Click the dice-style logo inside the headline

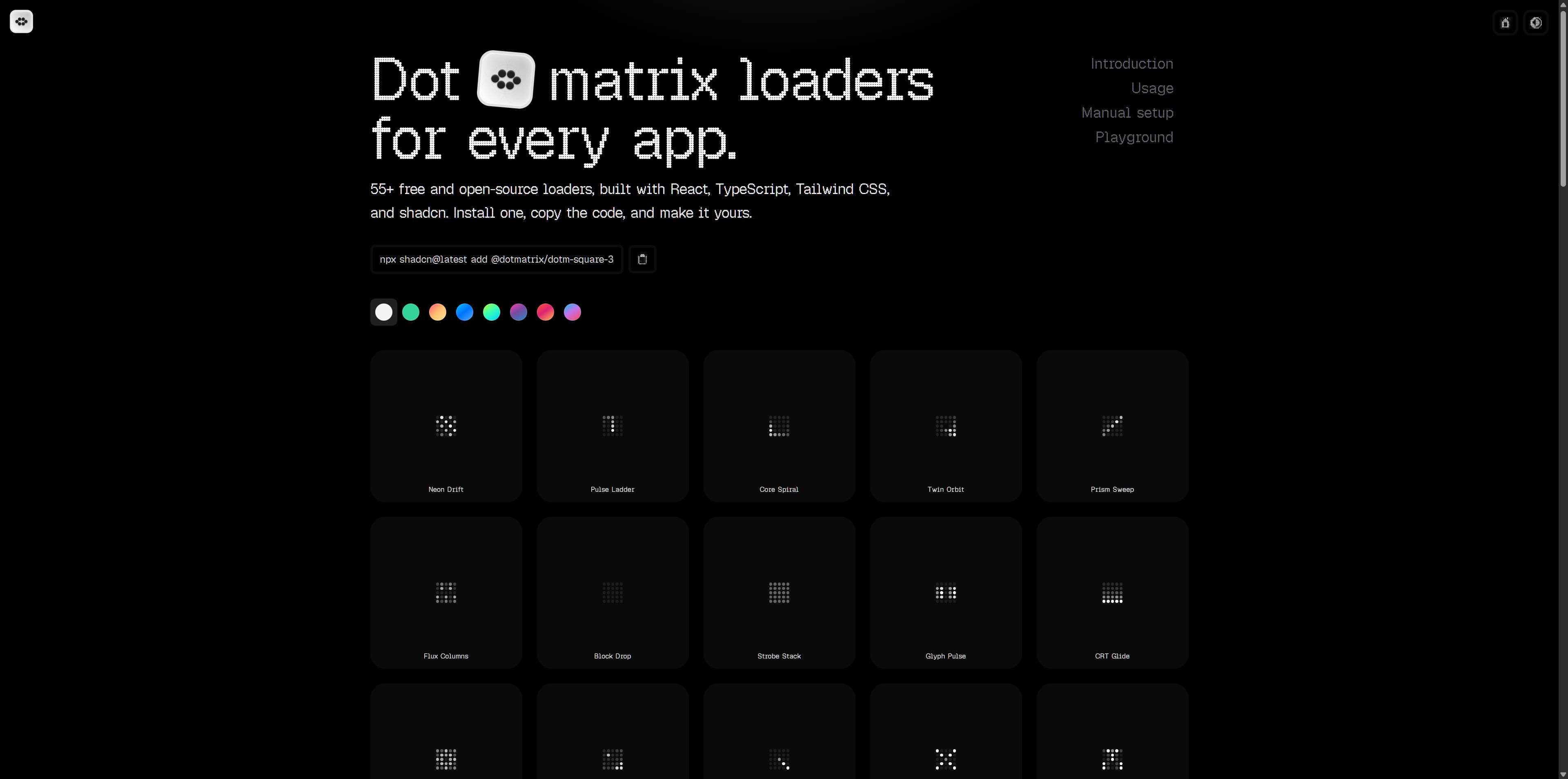click(506, 79)
